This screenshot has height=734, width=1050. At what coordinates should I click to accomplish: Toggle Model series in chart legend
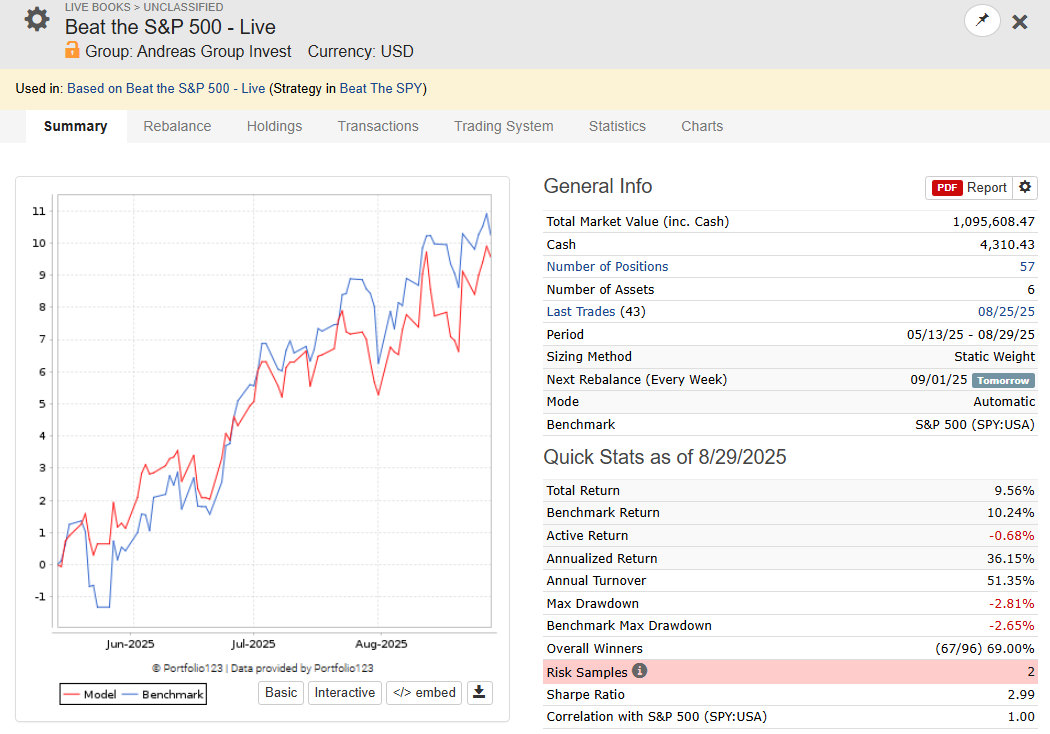90,694
